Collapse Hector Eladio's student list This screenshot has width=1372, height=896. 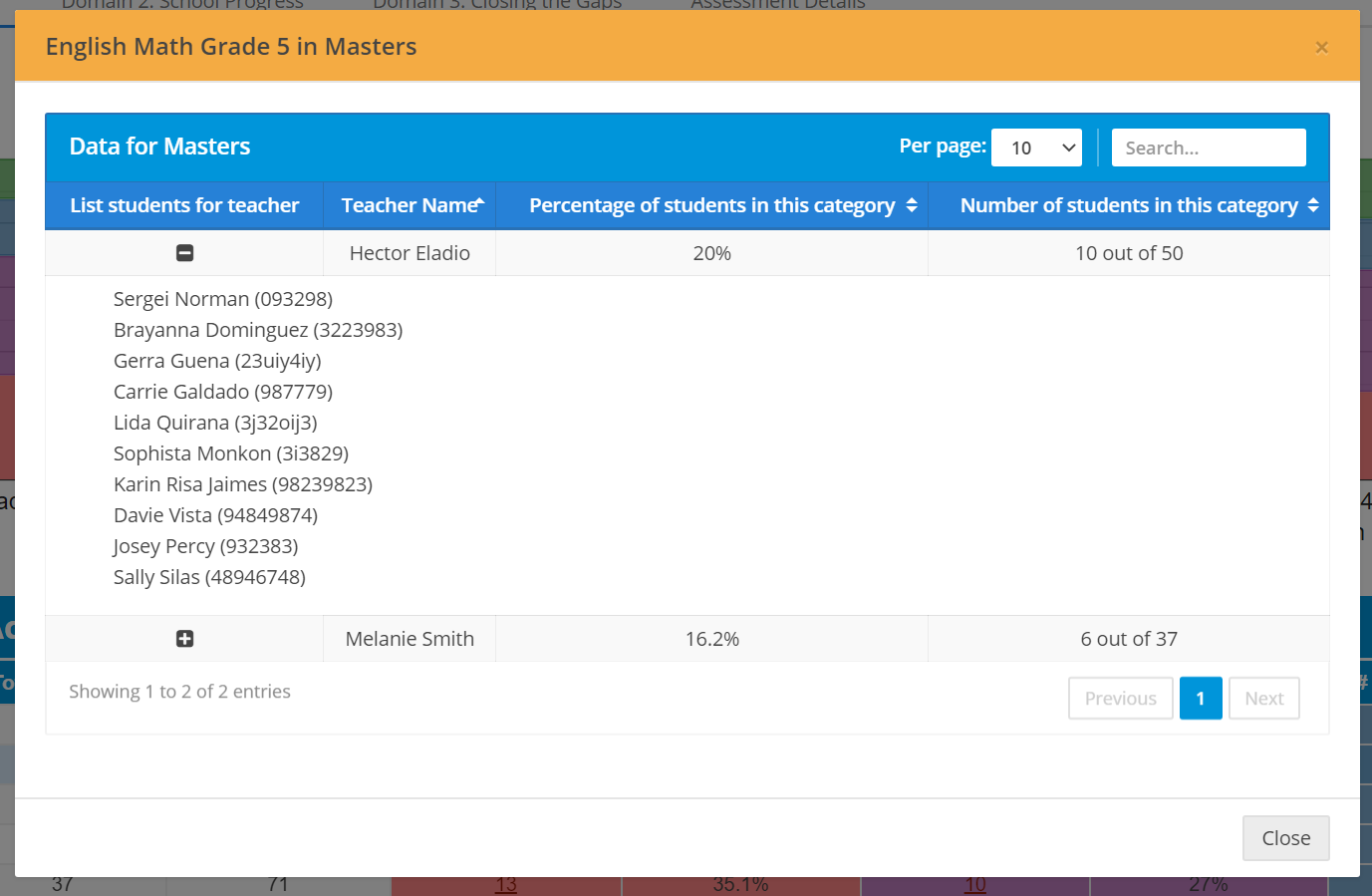[x=184, y=253]
